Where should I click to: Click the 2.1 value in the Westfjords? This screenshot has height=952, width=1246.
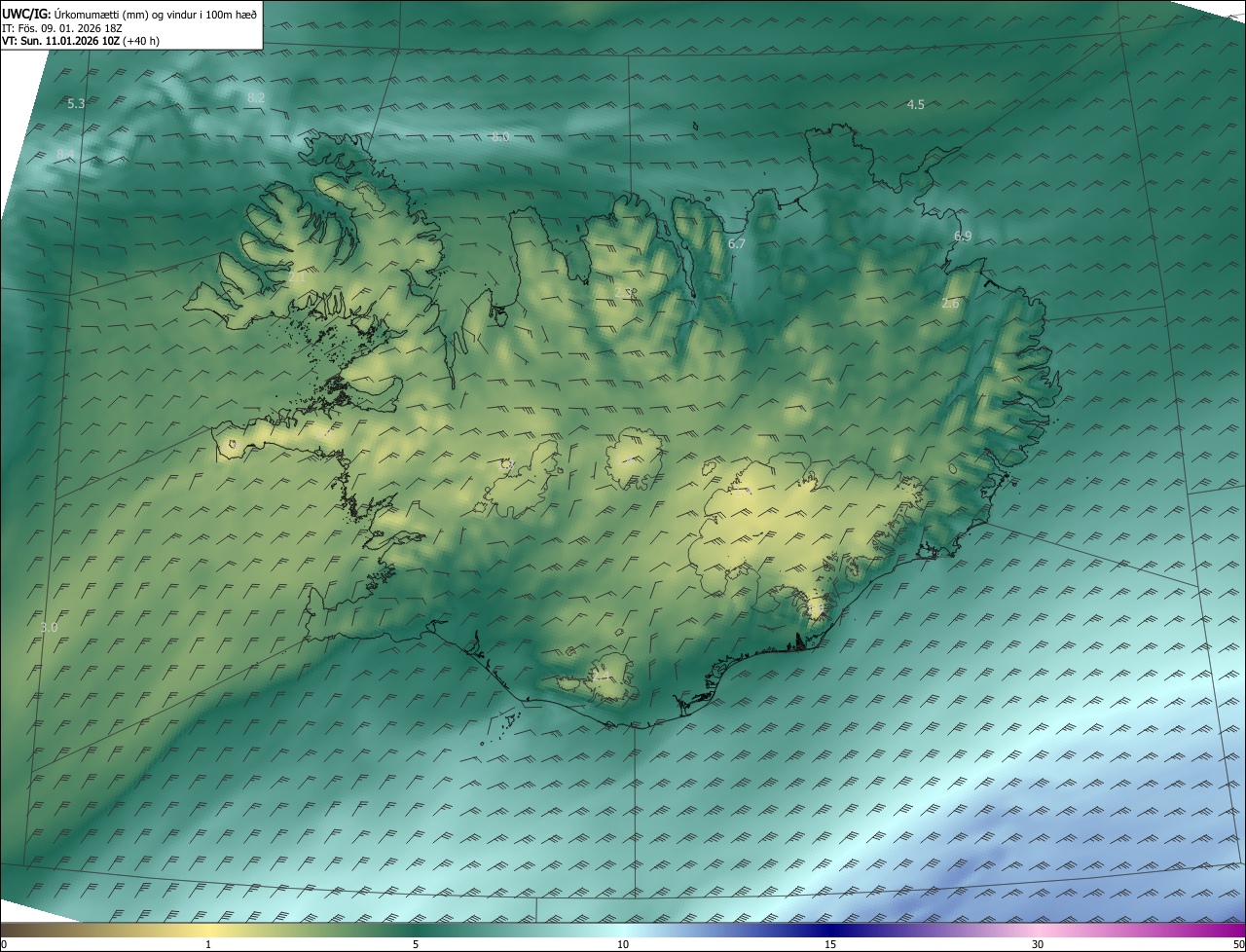pyautogui.click(x=297, y=277)
